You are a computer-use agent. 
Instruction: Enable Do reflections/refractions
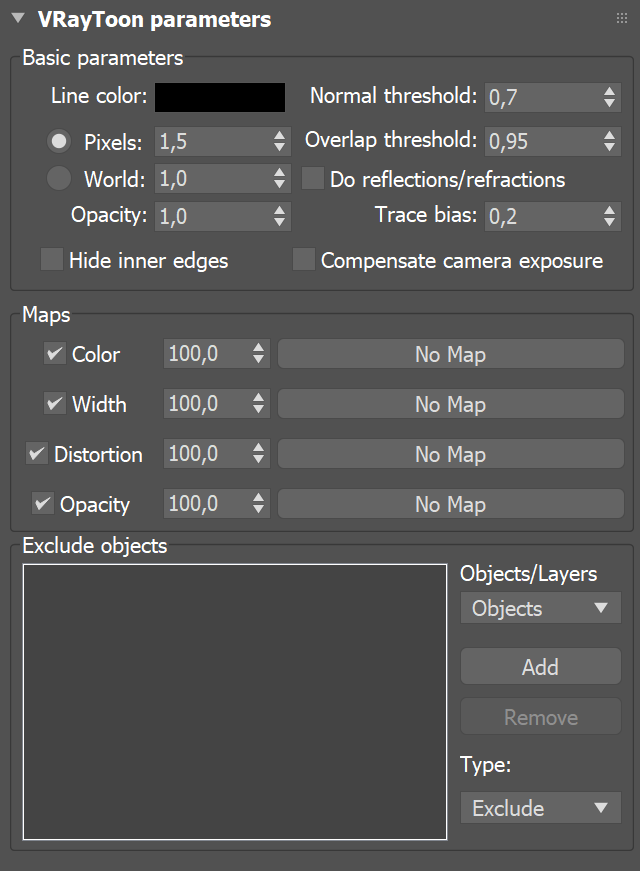313,178
